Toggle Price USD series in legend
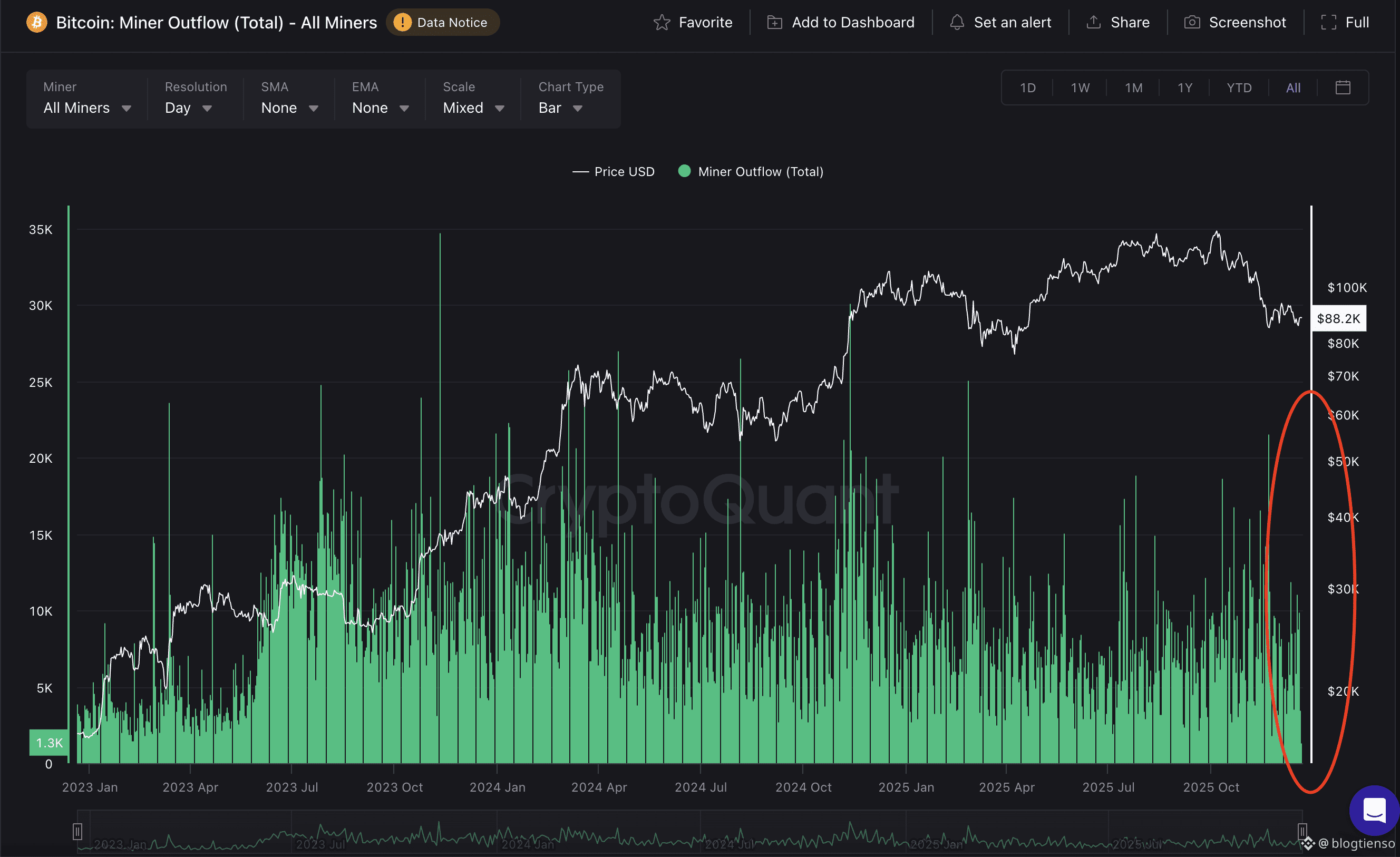Screen dimensions: 1400x857 (x=614, y=172)
